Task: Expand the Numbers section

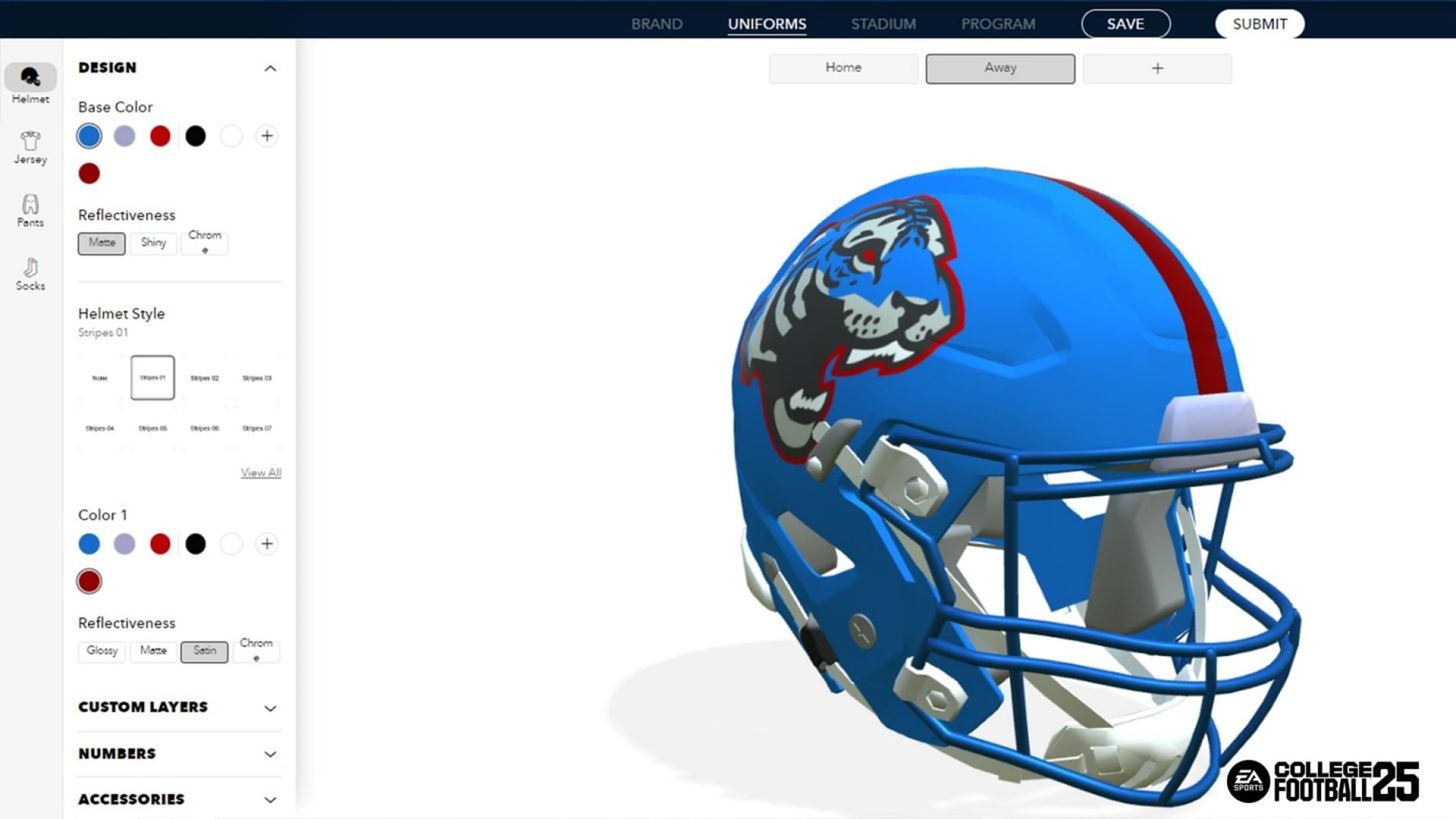Action: [177, 753]
